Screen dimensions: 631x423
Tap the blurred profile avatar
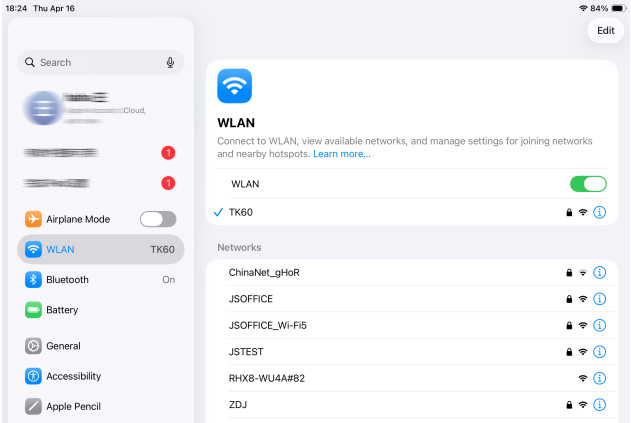(43, 108)
